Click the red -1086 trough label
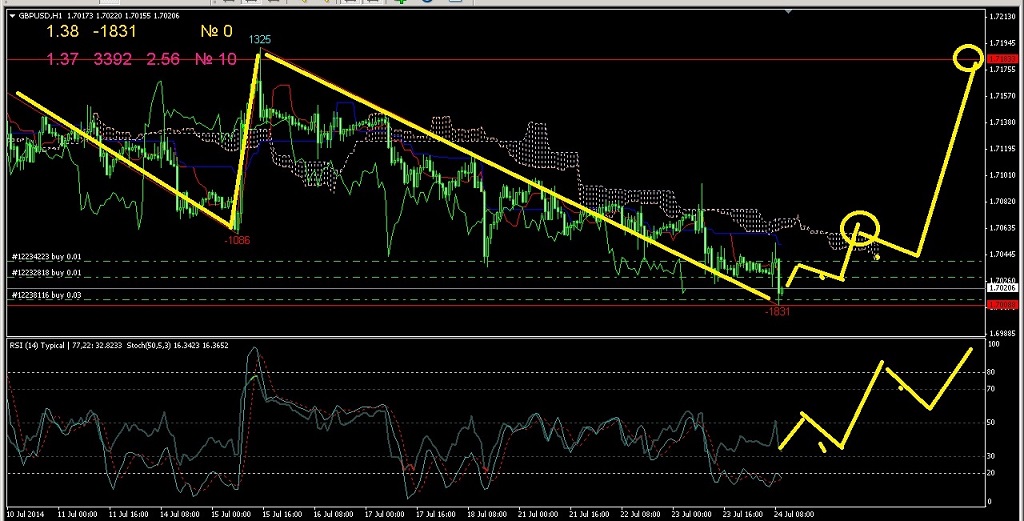Image resolution: width=1024 pixels, height=521 pixels. [x=237, y=240]
